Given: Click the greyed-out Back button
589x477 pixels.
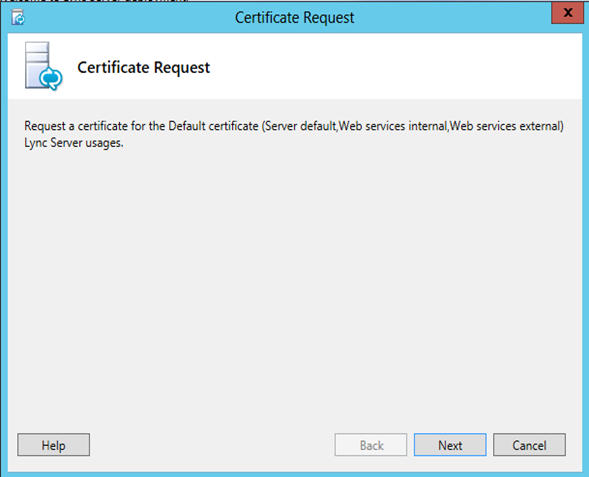Looking at the screenshot, I should [x=371, y=445].
